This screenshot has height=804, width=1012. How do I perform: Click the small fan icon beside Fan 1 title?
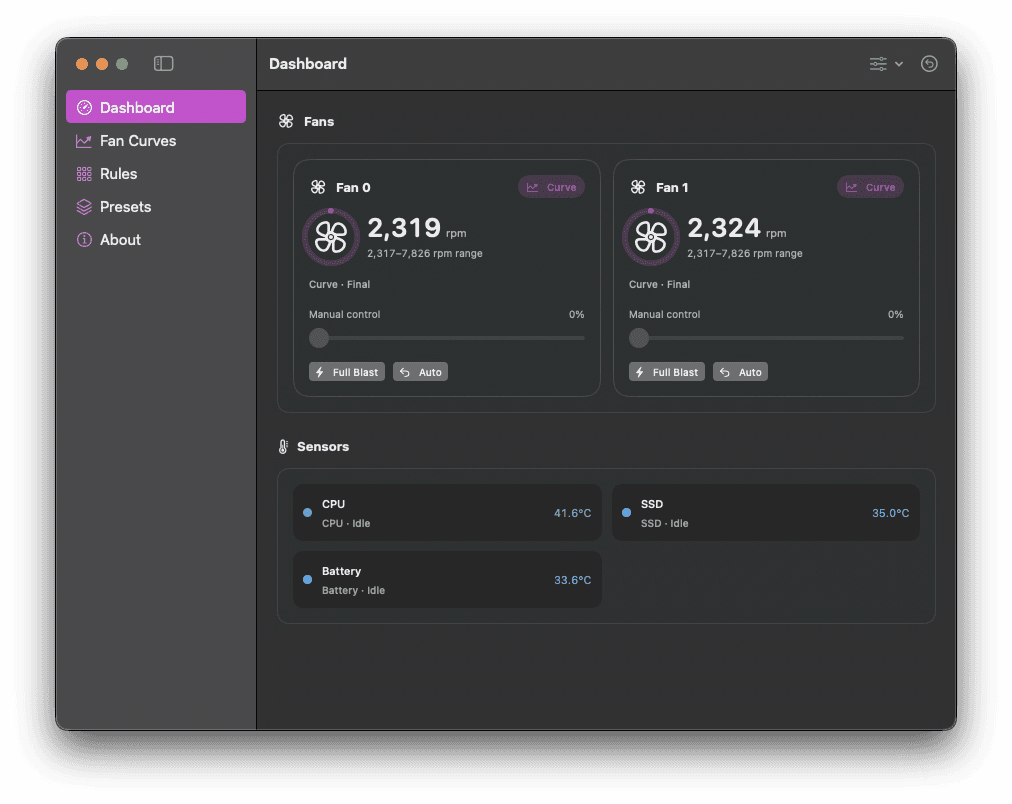tap(638, 187)
